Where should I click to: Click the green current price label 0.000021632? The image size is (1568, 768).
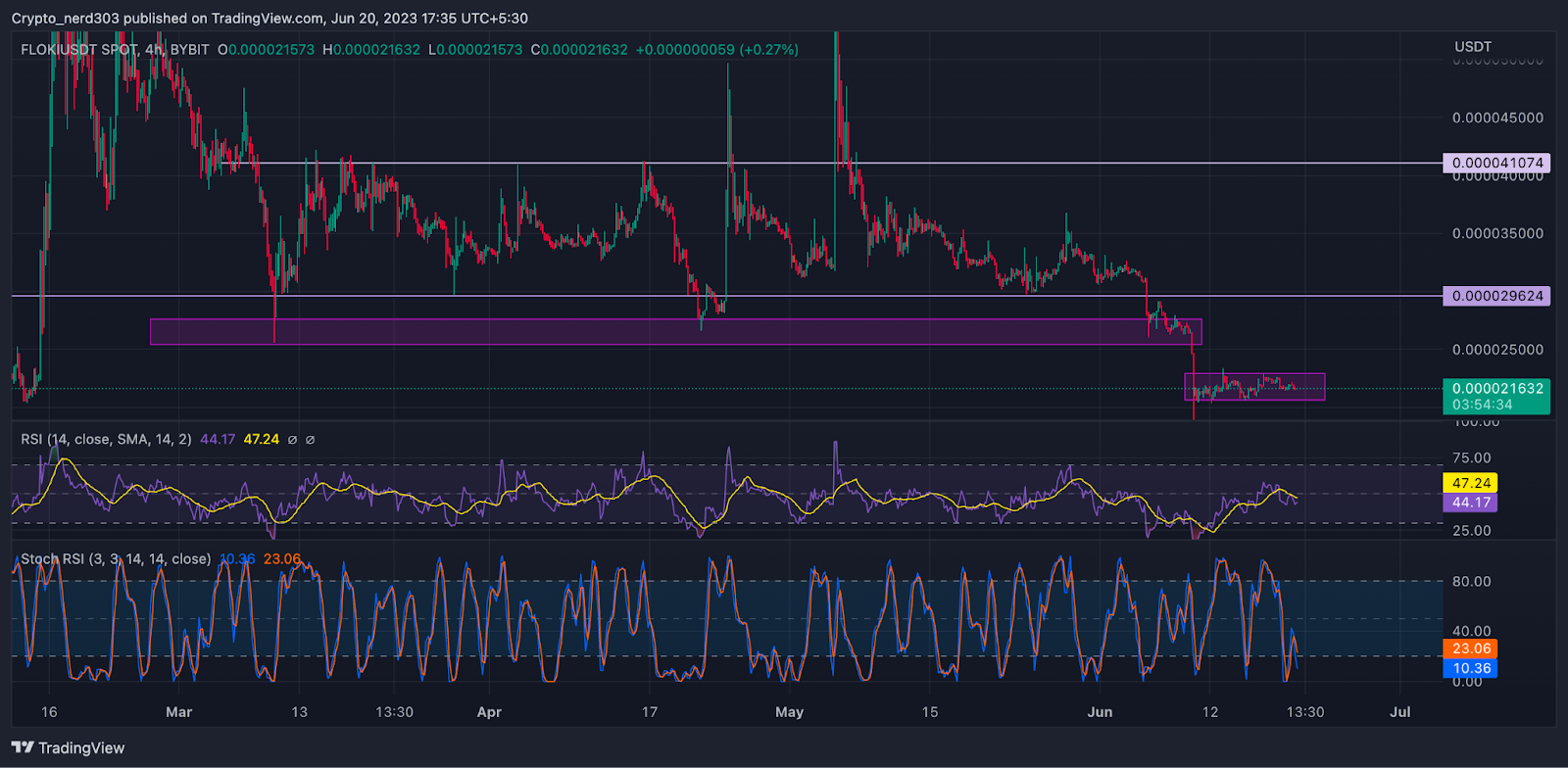pyautogui.click(x=1496, y=389)
